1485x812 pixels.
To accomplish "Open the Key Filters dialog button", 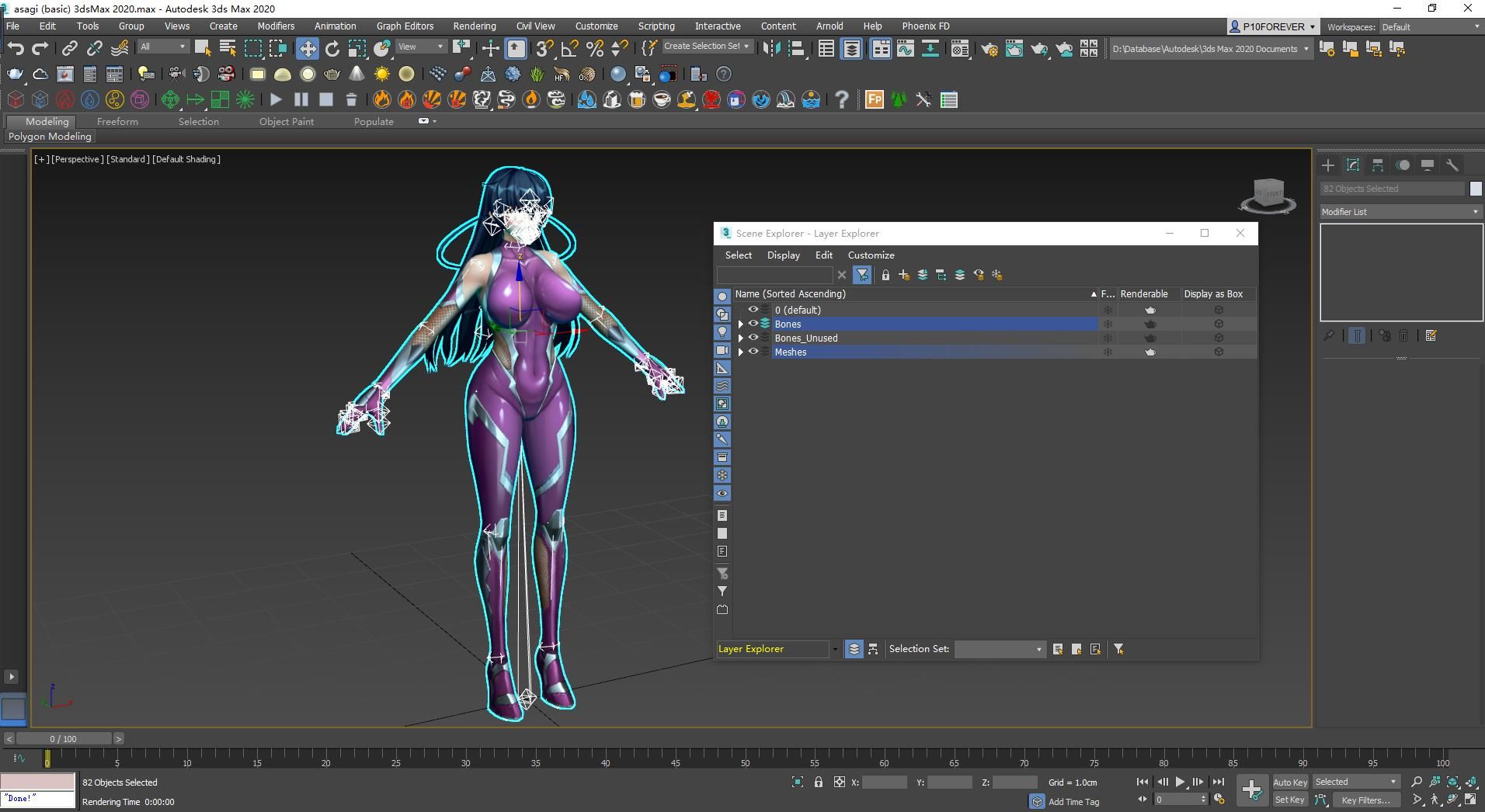I will click(1366, 800).
